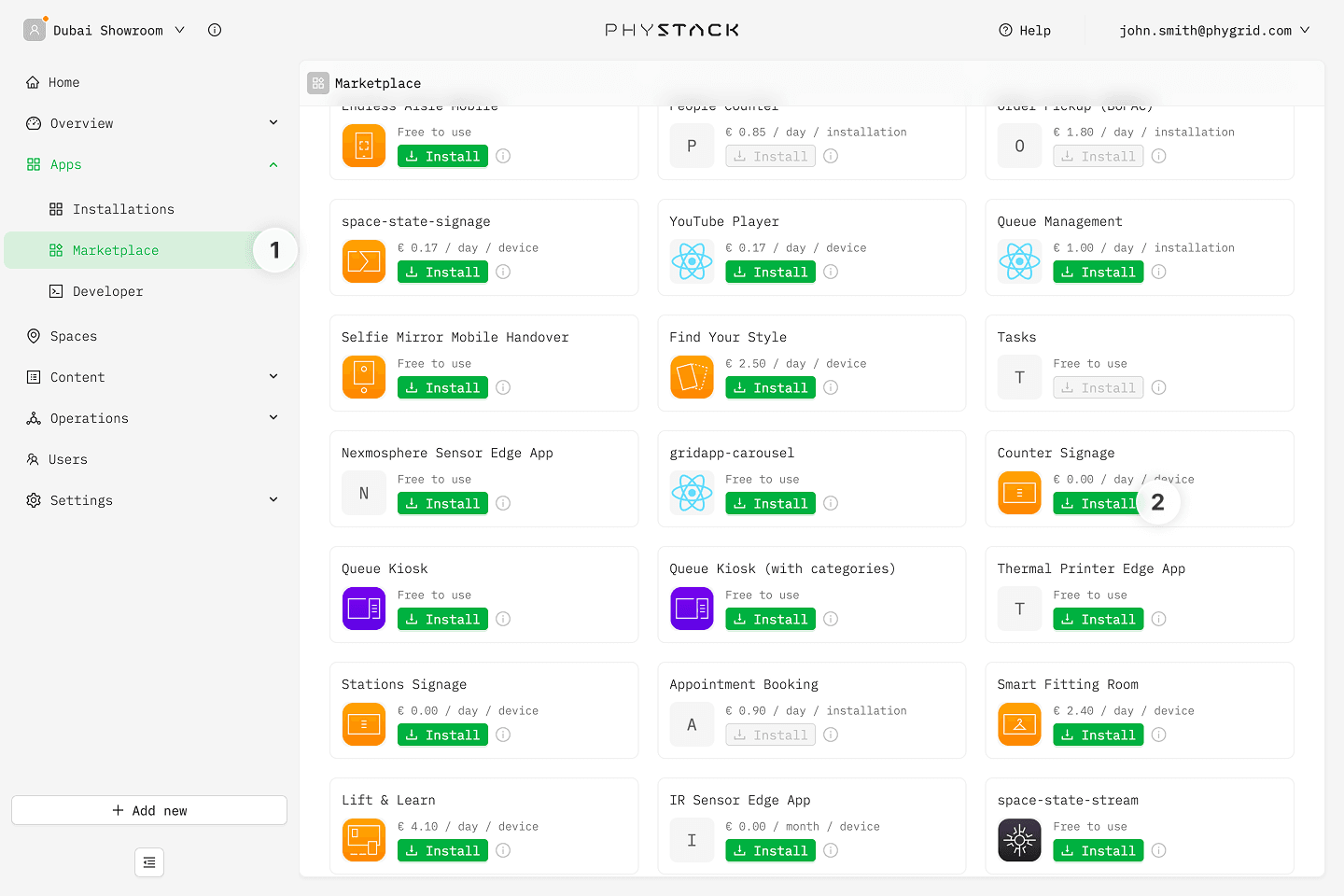This screenshot has width=1344, height=896.
Task: Click the Queue Kiosk purple app icon
Action: [364, 609]
